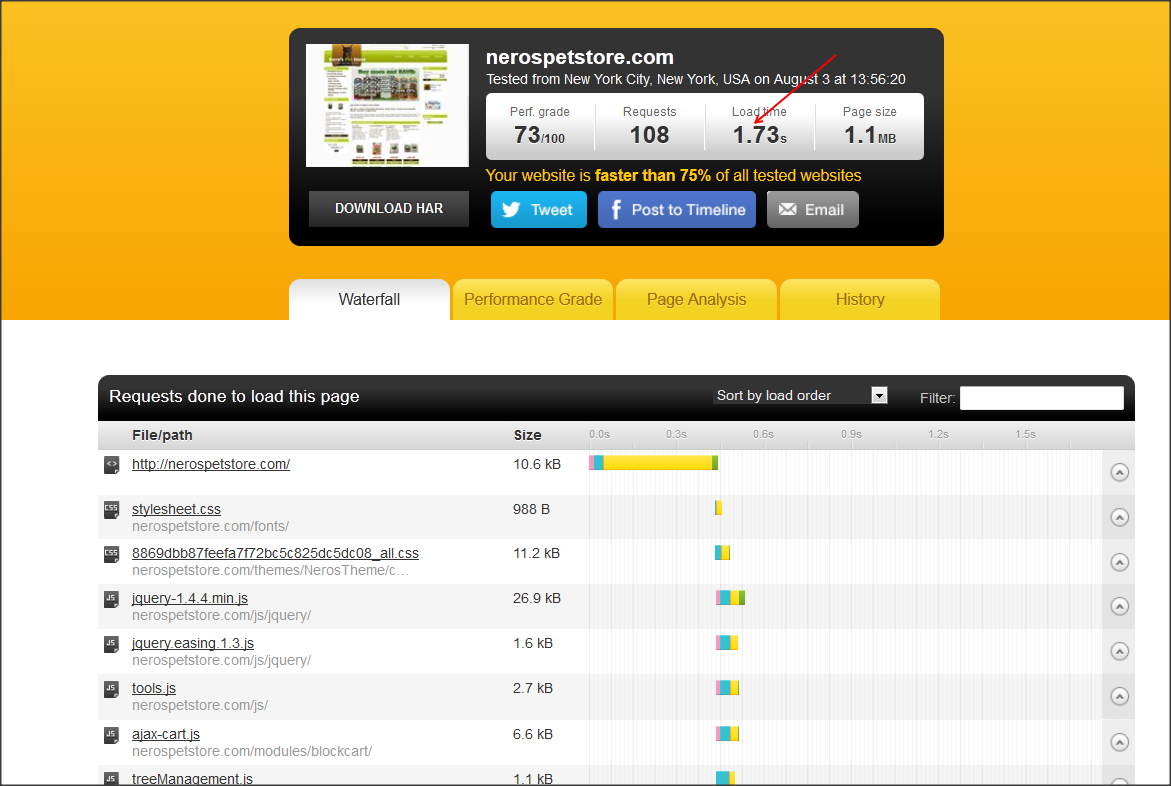Viewport: 1171px width, 786px height.
Task: Click the JS icon beside ajax-cart.js
Action: pos(111,735)
